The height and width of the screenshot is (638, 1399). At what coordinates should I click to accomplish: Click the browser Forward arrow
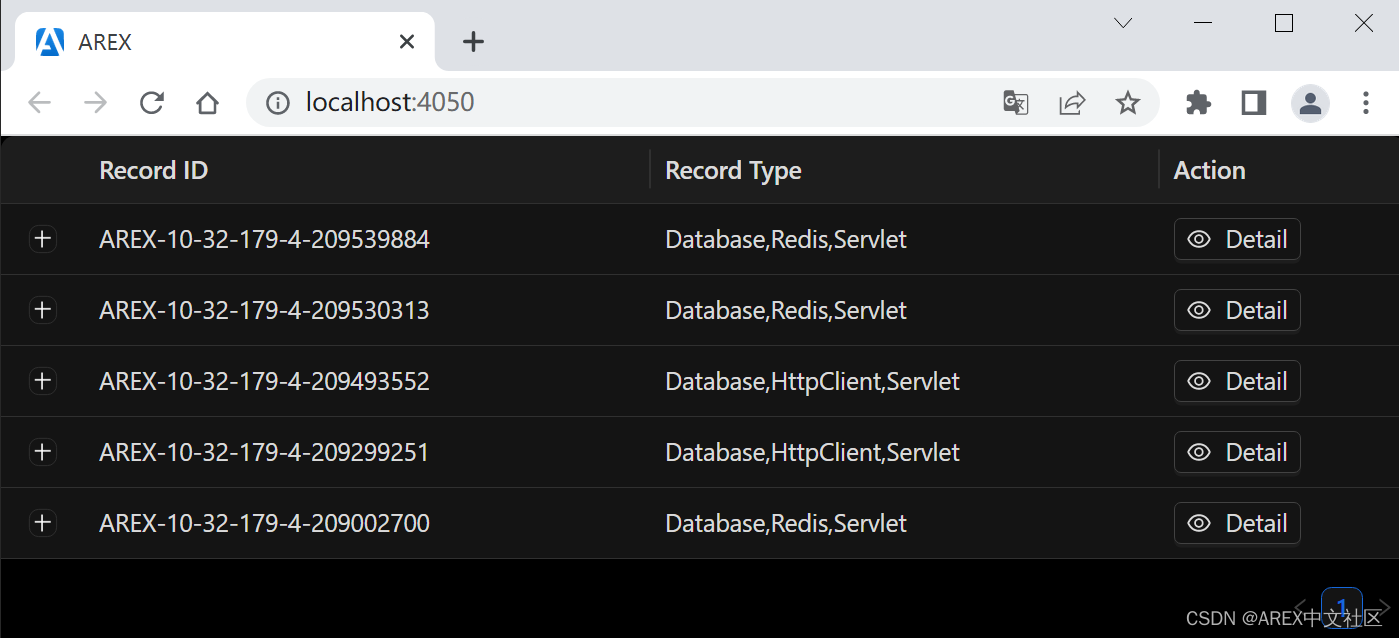pyautogui.click(x=95, y=102)
